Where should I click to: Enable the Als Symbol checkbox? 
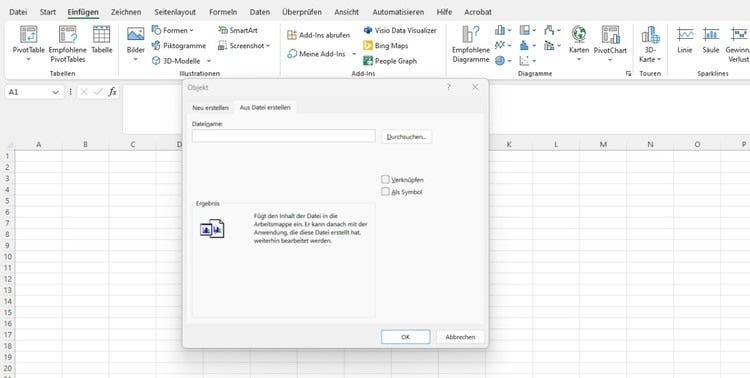(x=386, y=192)
